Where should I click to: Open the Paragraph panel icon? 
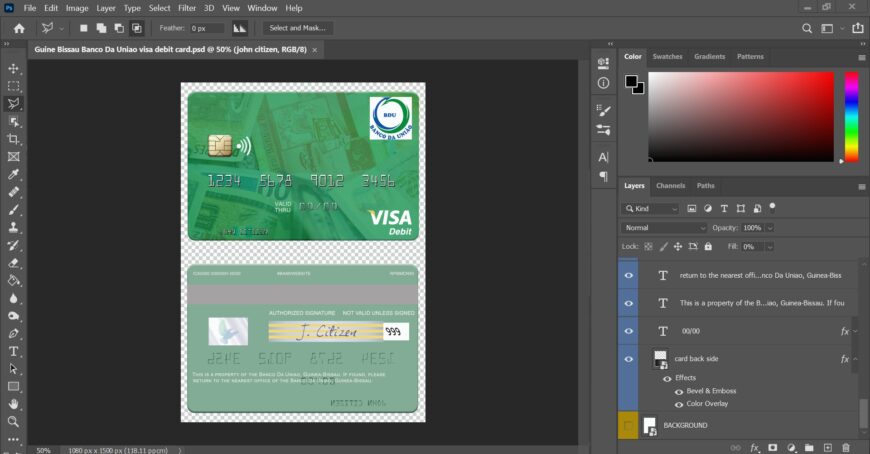point(603,176)
